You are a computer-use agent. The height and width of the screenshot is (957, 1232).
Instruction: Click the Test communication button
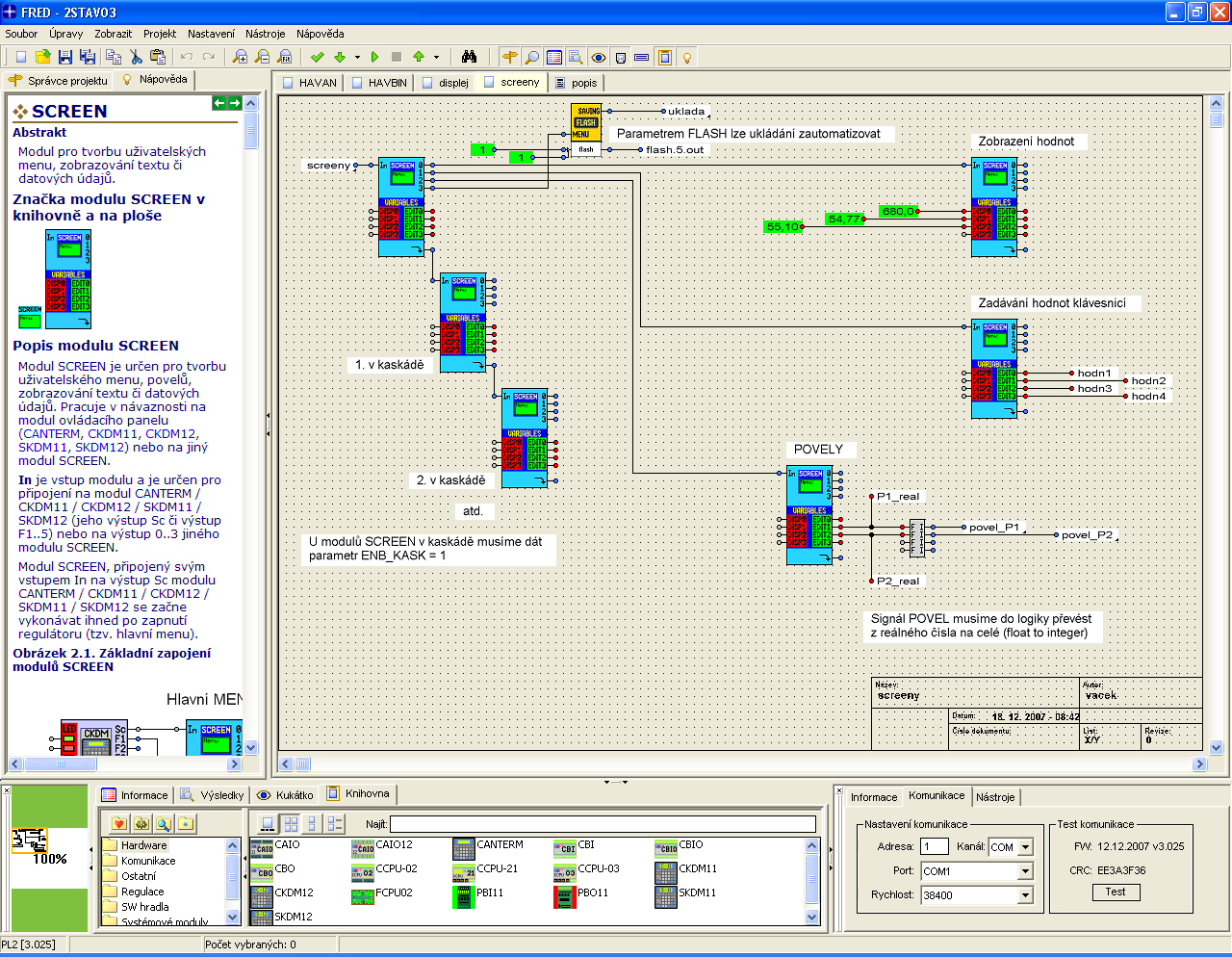pyautogui.click(x=1116, y=892)
